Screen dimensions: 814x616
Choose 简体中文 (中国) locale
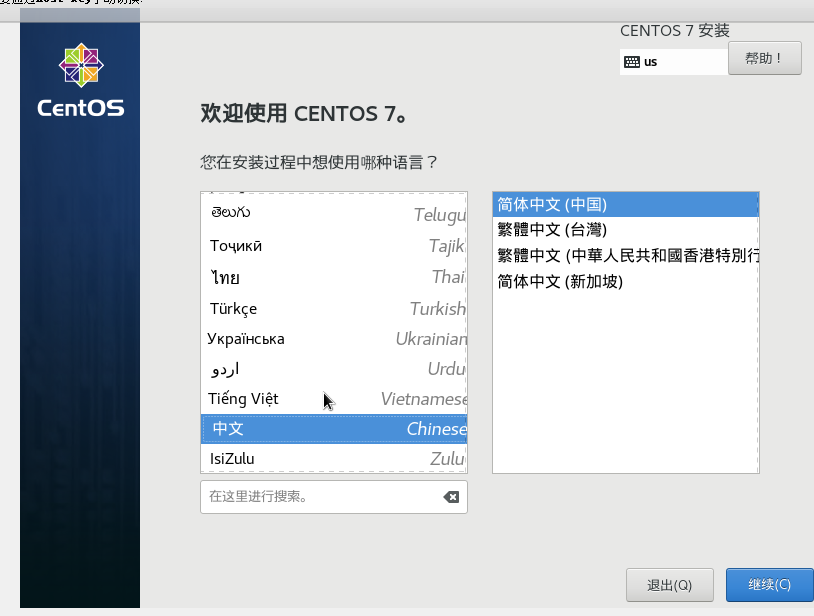pyautogui.click(x=626, y=204)
